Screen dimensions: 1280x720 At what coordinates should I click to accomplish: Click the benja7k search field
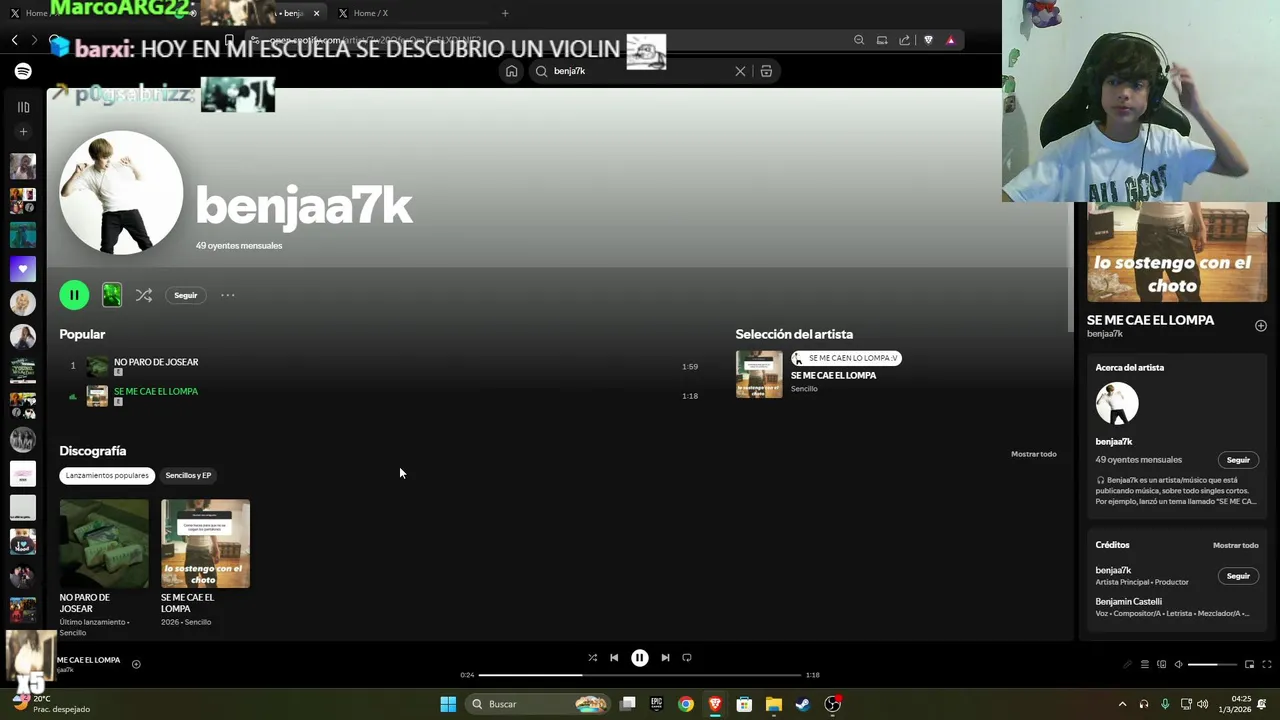click(640, 71)
